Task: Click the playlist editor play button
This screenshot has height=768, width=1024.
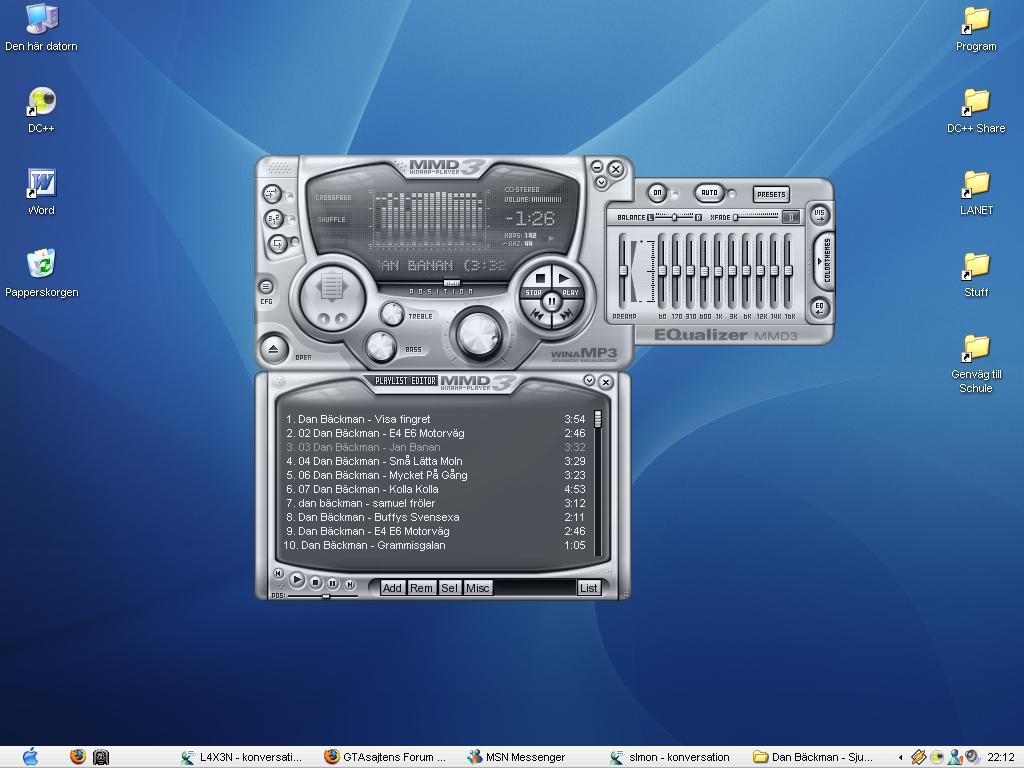Action: (x=296, y=579)
